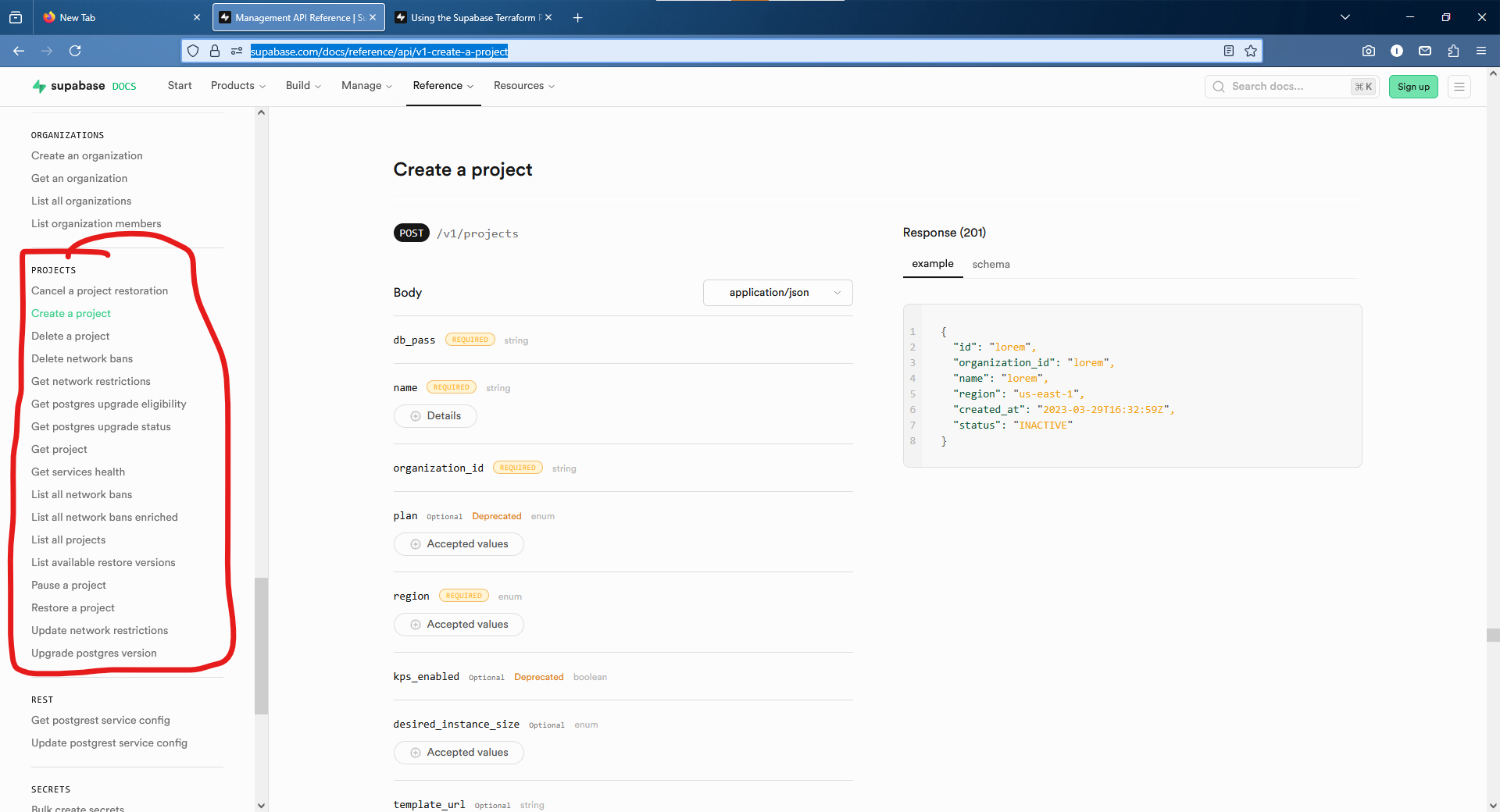
Task: Bookmark this page with the star icon
Action: pos(1251,51)
